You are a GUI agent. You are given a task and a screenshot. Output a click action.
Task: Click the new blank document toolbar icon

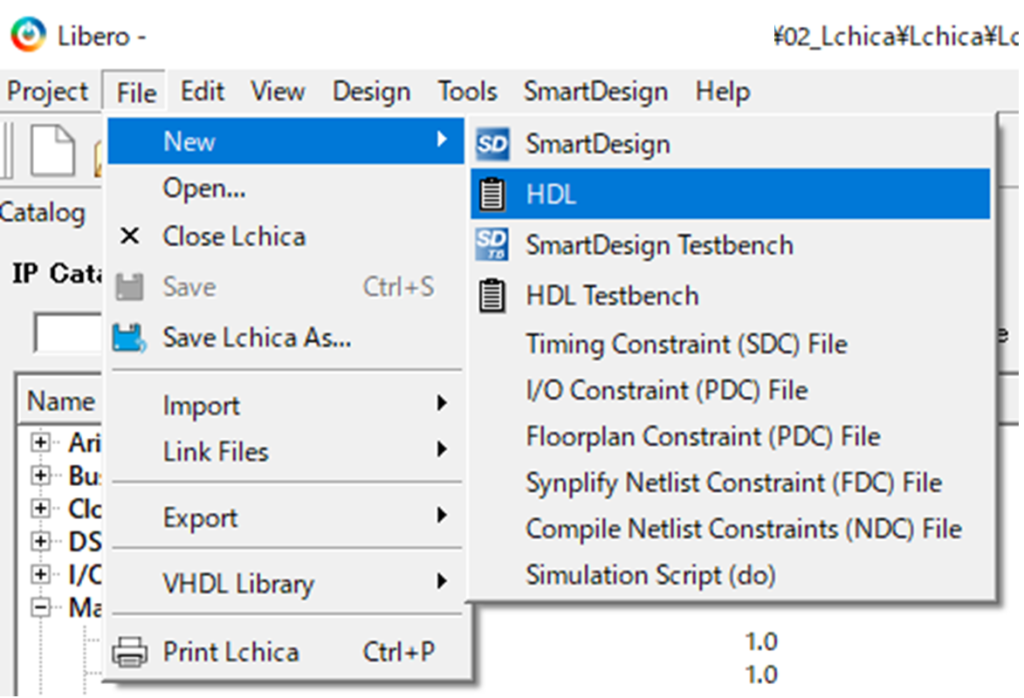tap(52, 150)
